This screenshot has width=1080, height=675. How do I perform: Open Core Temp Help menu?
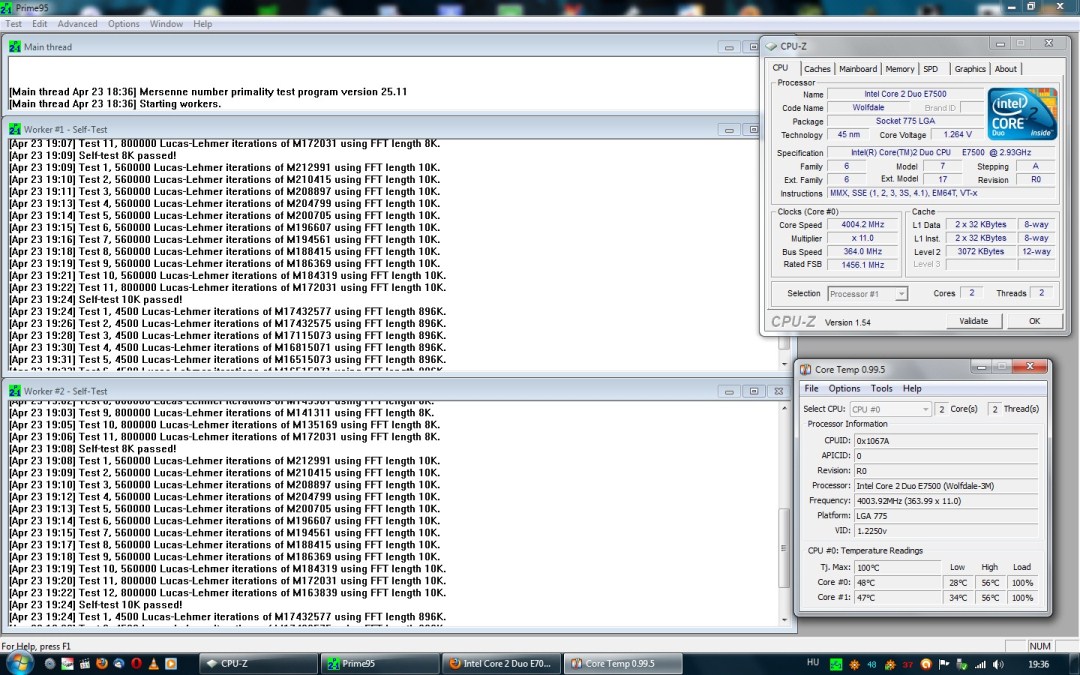[912, 388]
